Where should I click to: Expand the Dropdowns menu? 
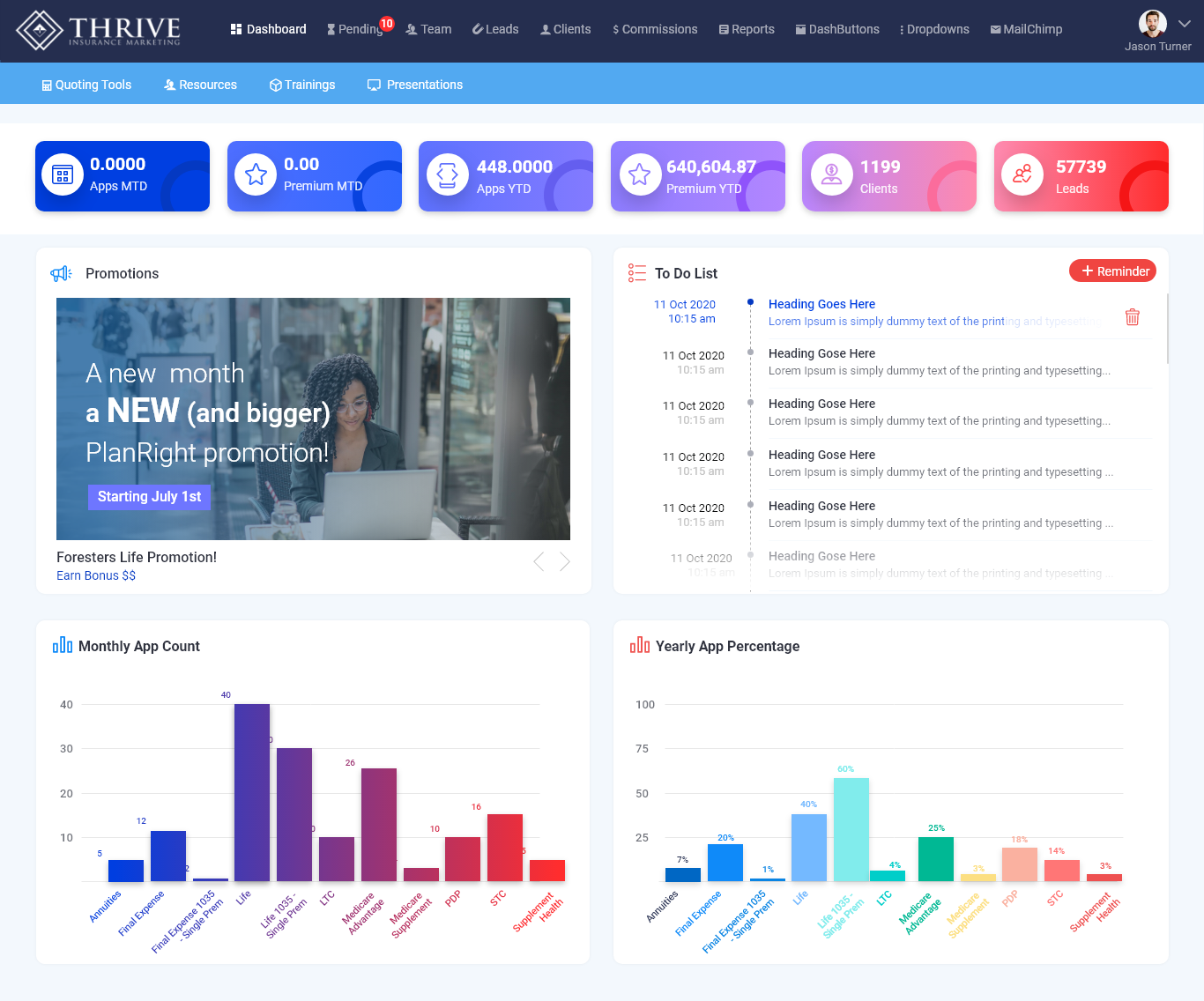[934, 29]
